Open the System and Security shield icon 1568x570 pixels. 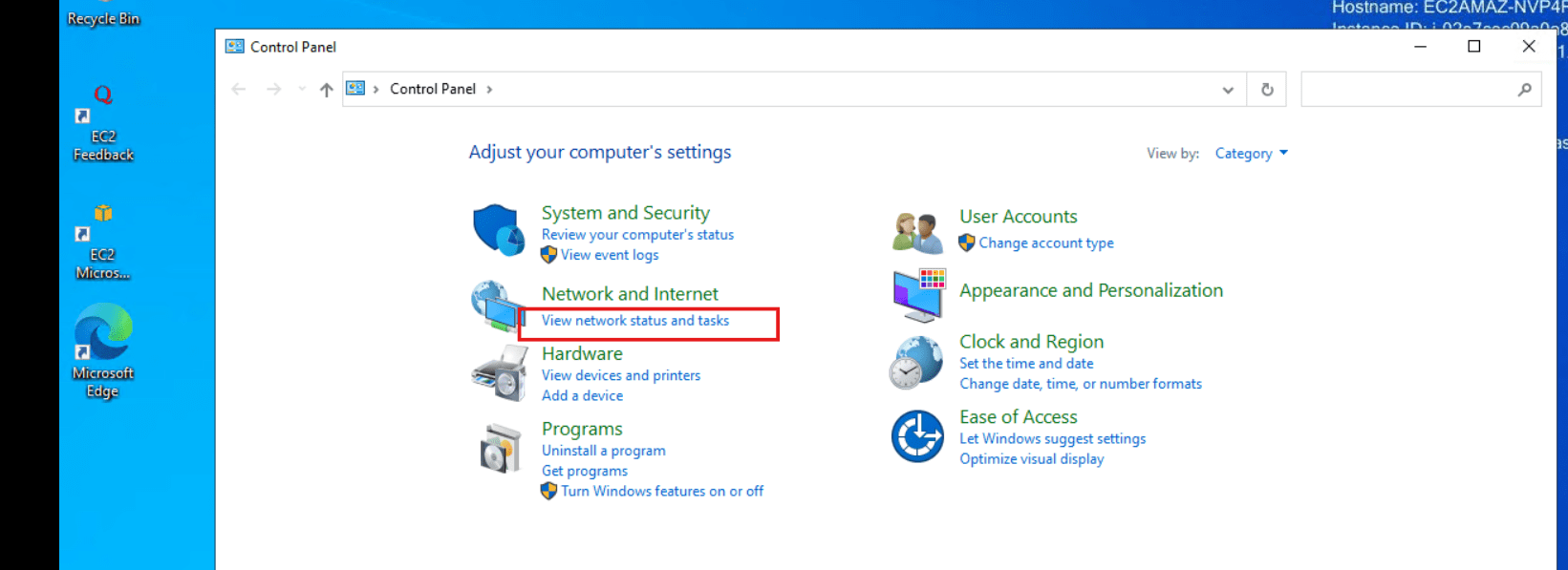click(499, 230)
